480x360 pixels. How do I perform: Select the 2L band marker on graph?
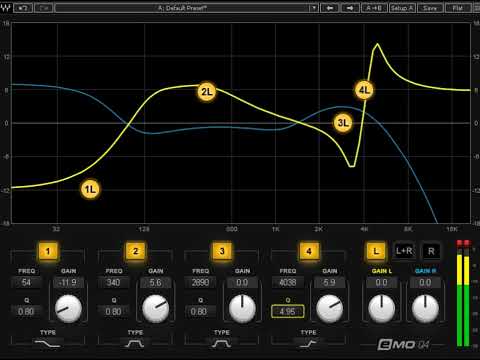pyautogui.click(x=207, y=91)
